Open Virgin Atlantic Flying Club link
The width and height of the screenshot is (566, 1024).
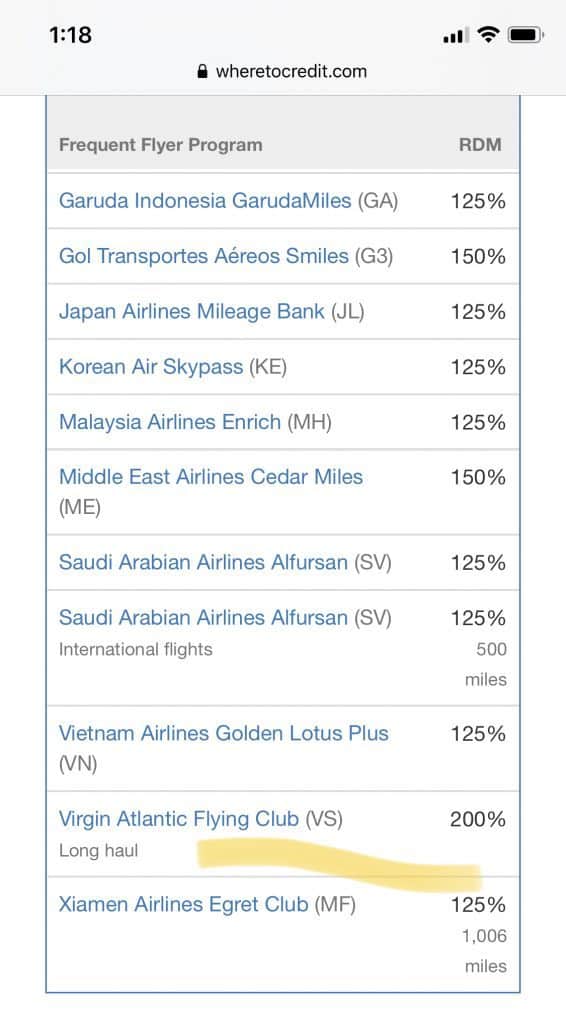coord(179,819)
